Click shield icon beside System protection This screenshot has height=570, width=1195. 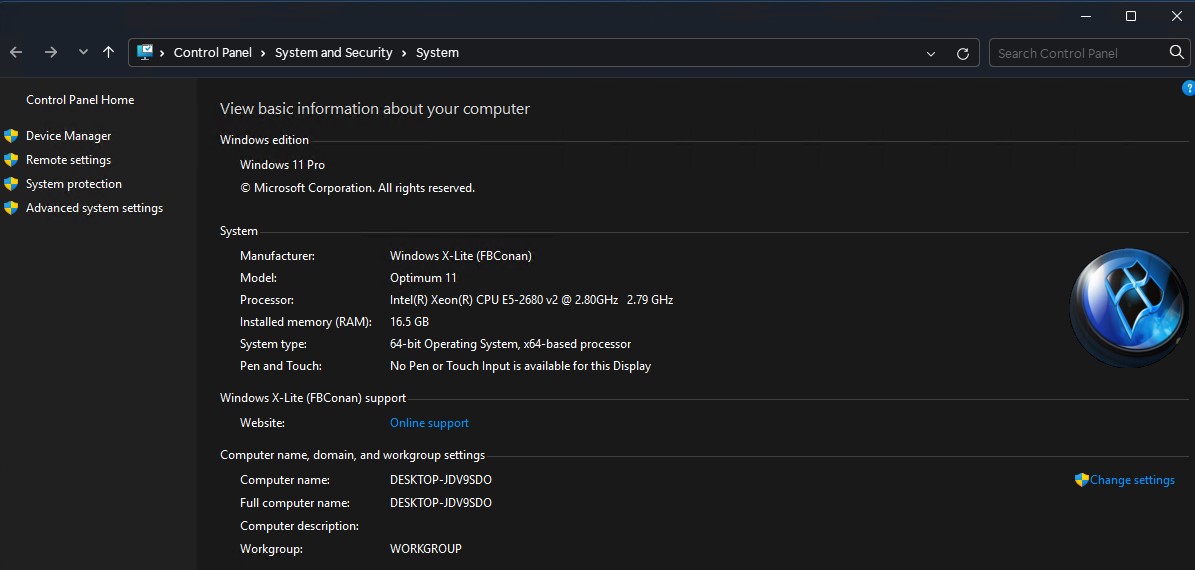point(11,184)
